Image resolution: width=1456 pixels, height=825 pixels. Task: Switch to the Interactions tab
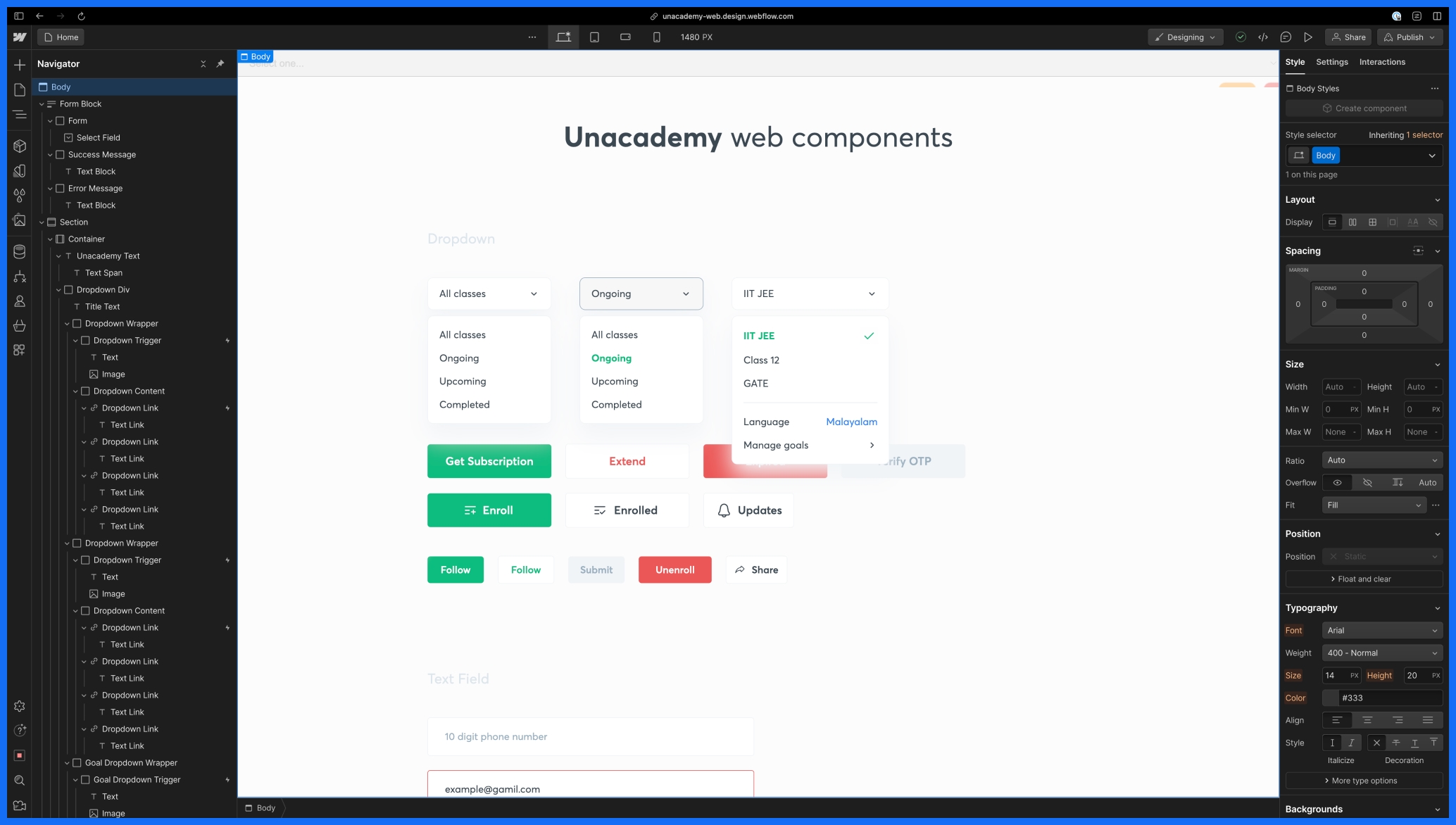tap(1381, 62)
